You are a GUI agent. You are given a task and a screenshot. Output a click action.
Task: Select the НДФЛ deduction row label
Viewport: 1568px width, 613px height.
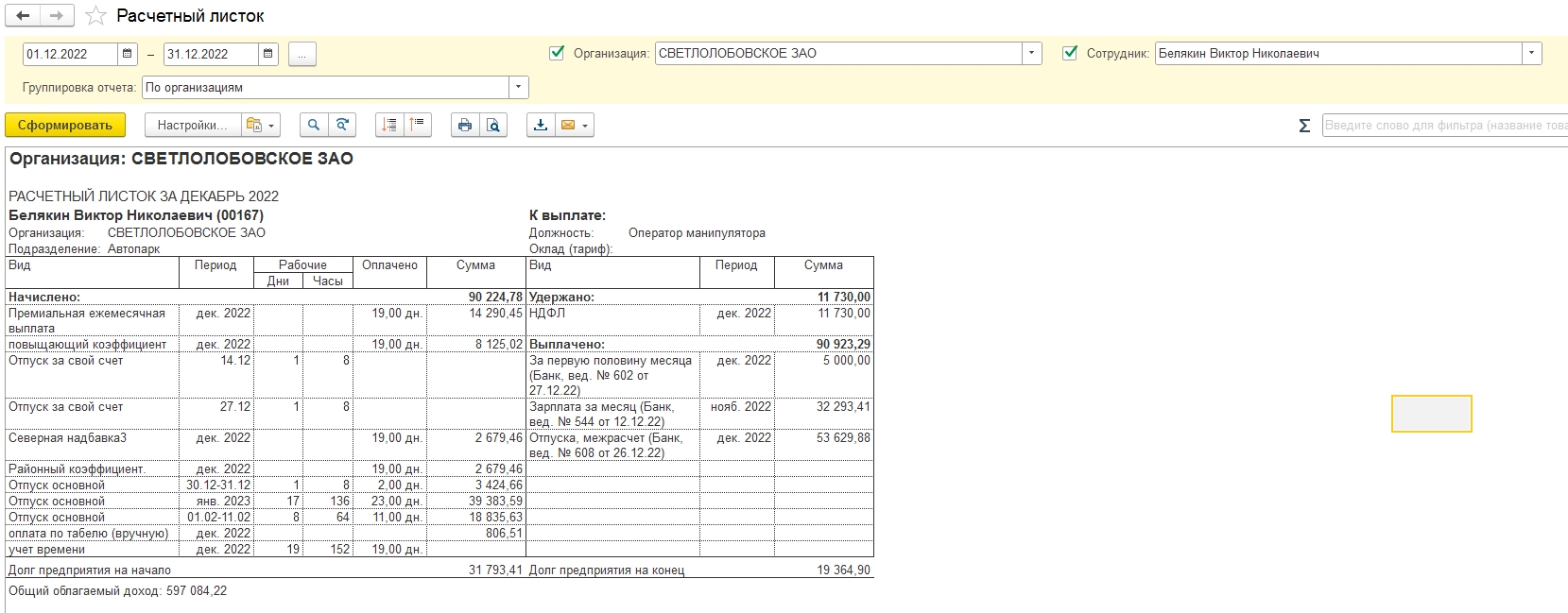[547, 313]
